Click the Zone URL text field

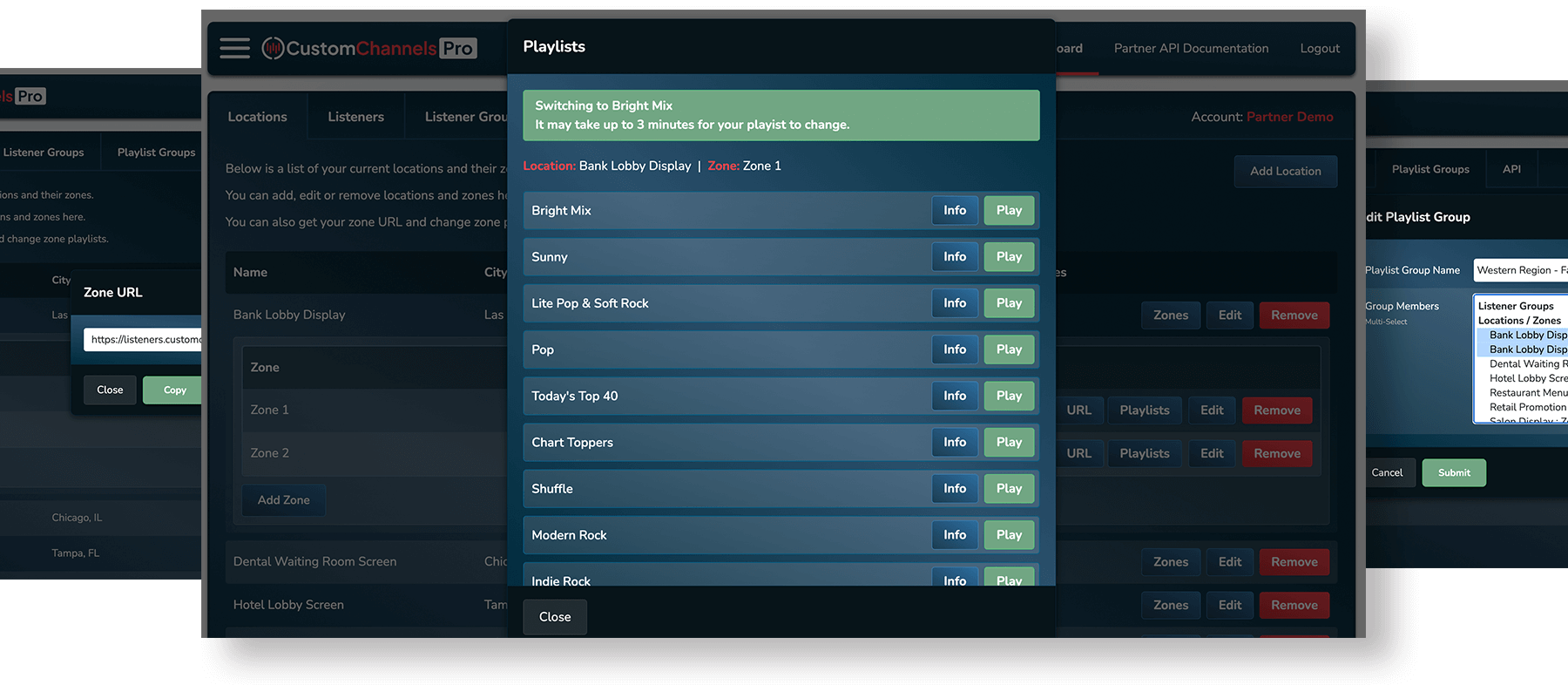coord(144,339)
